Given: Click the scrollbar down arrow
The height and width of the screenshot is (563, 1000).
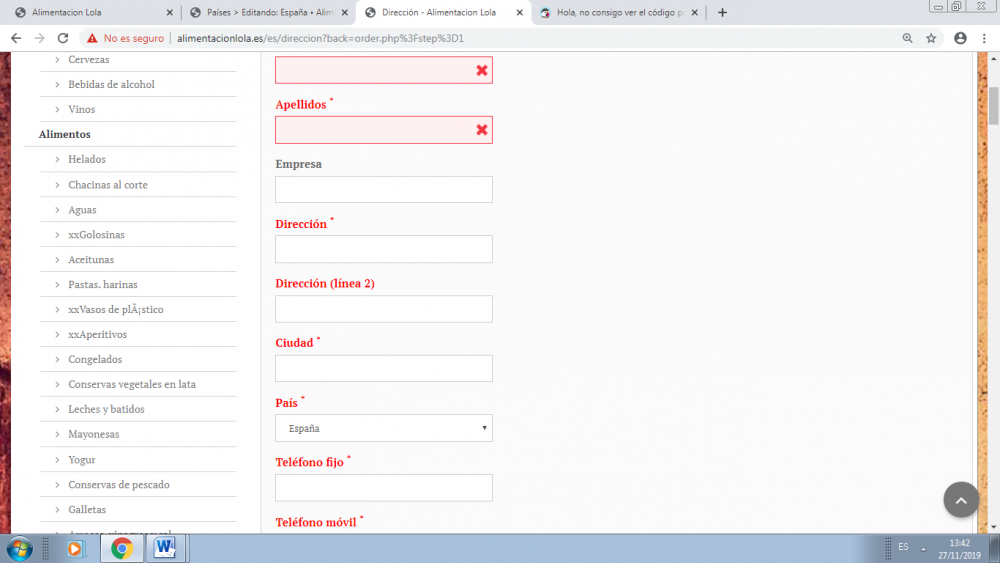Looking at the screenshot, I should pyautogui.click(x=994, y=527).
